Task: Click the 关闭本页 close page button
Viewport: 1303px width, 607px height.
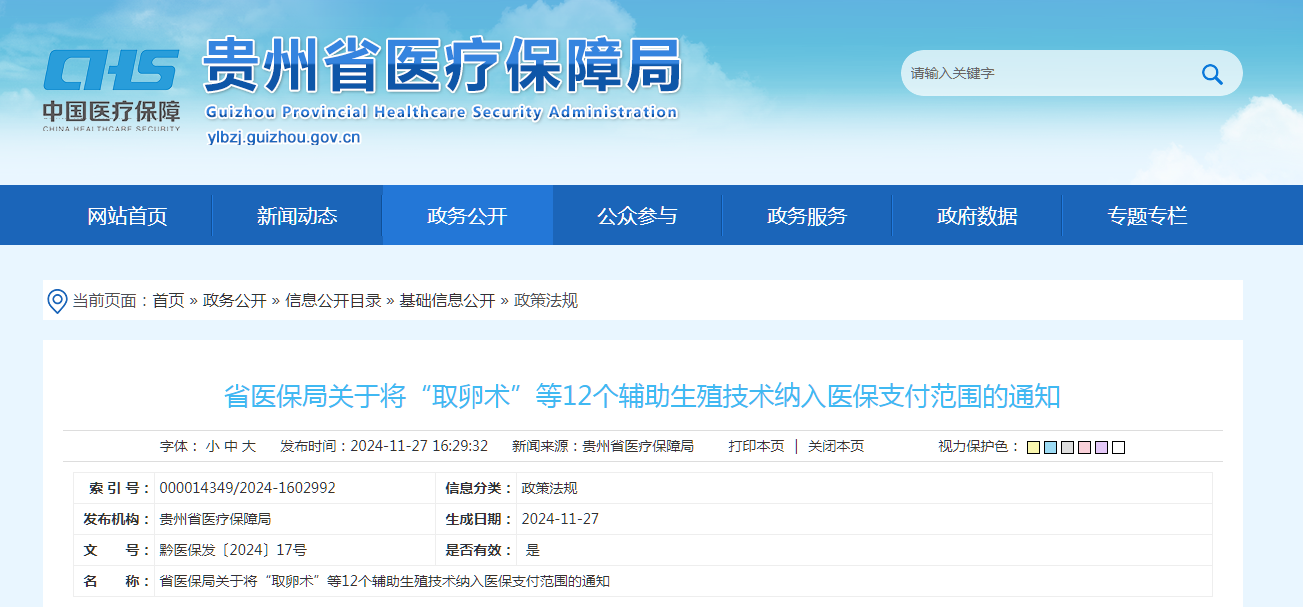Action: [x=838, y=446]
